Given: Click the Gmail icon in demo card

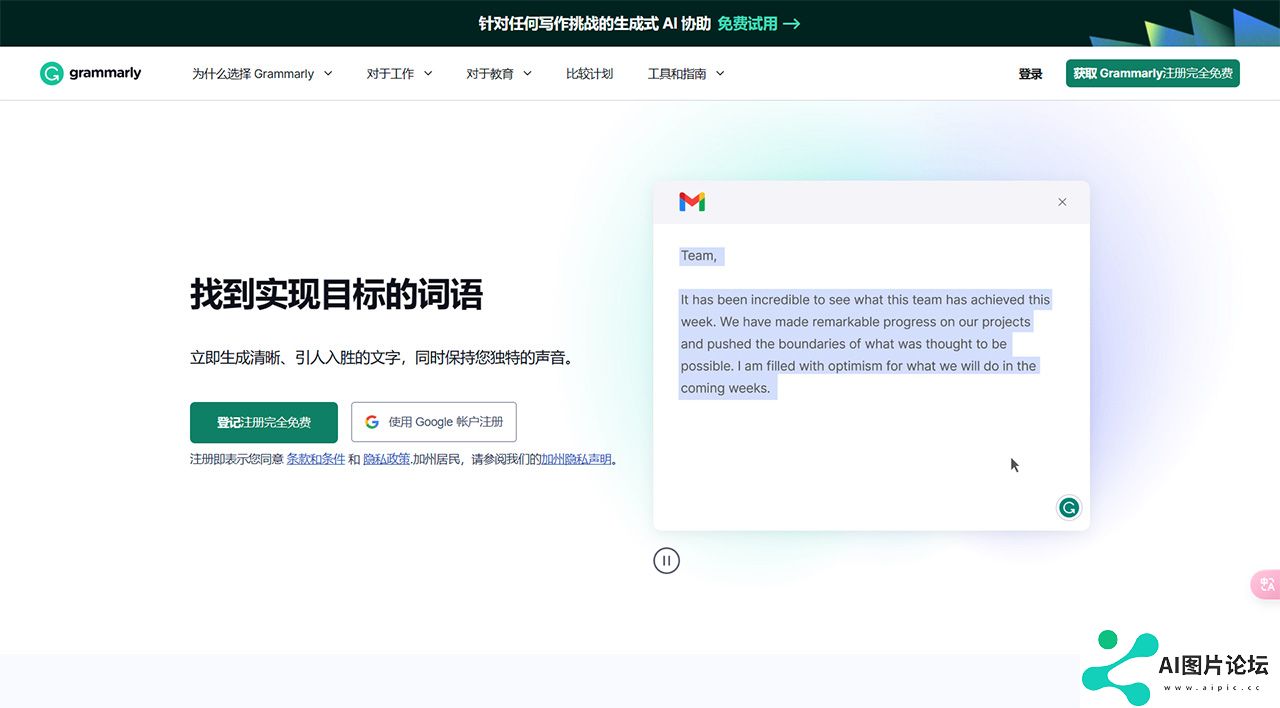Looking at the screenshot, I should [x=692, y=202].
